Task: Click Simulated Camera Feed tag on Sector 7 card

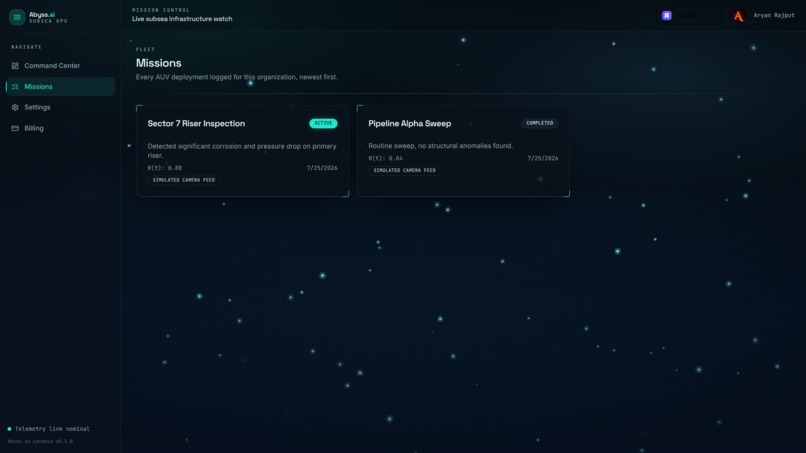Action: click(184, 180)
